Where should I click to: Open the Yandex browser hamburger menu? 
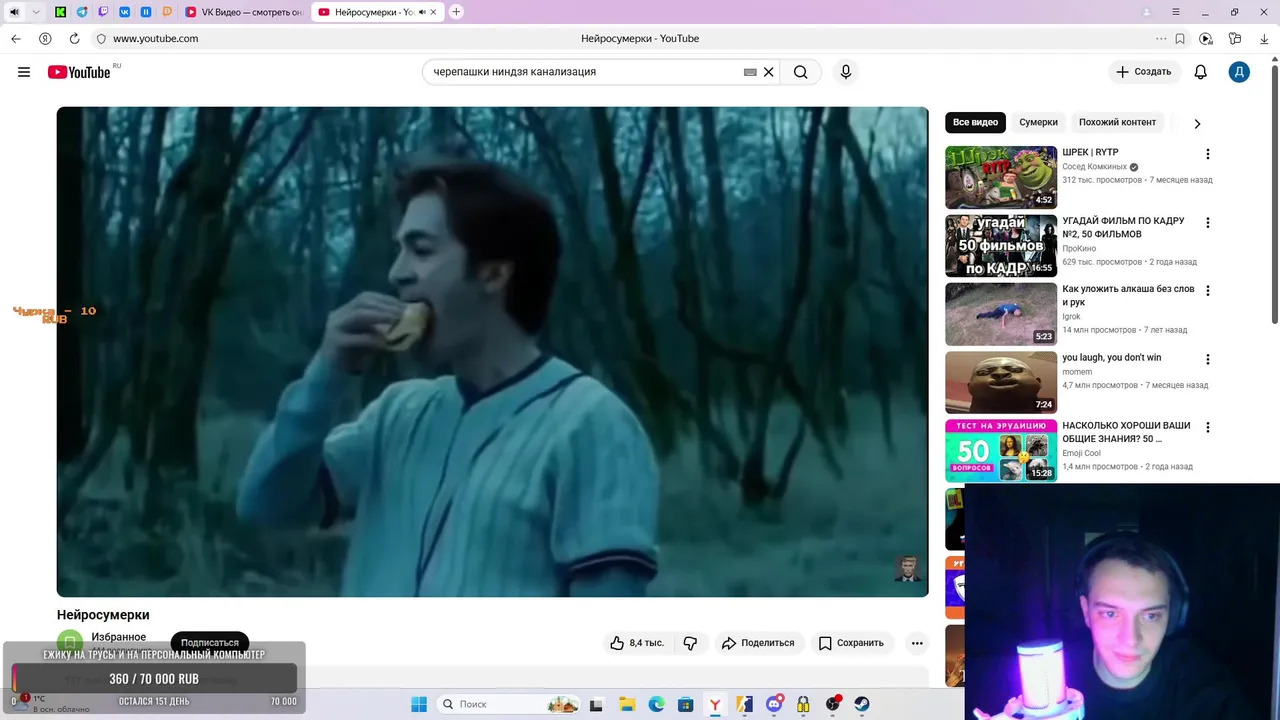1176,12
